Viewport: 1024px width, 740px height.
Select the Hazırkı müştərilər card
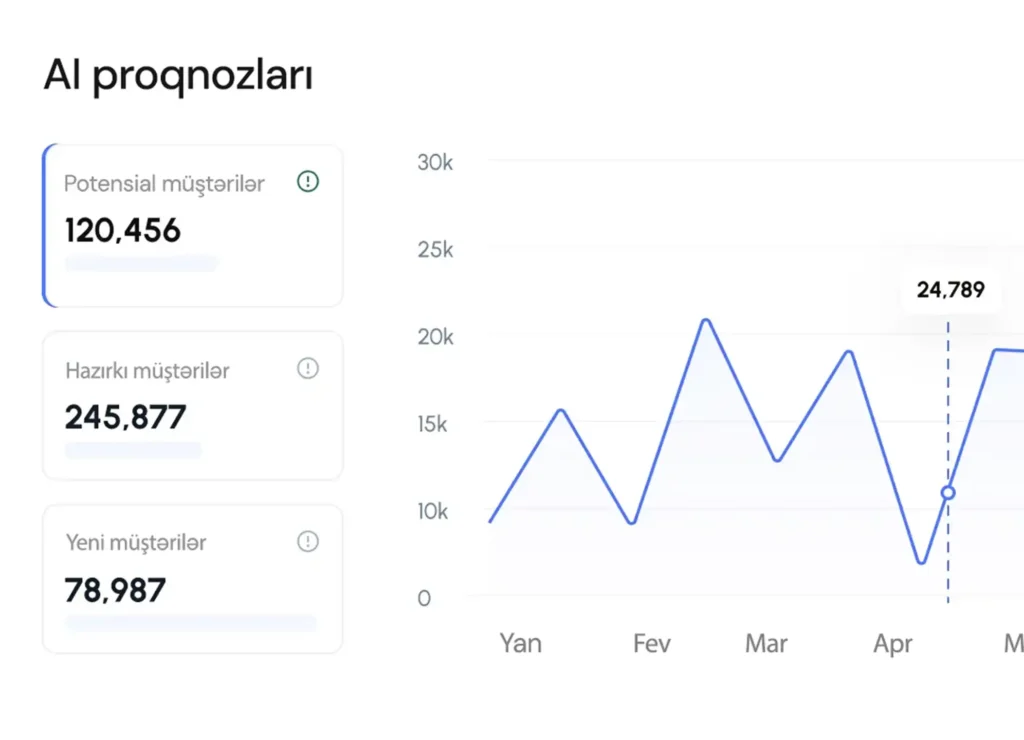point(194,406)
